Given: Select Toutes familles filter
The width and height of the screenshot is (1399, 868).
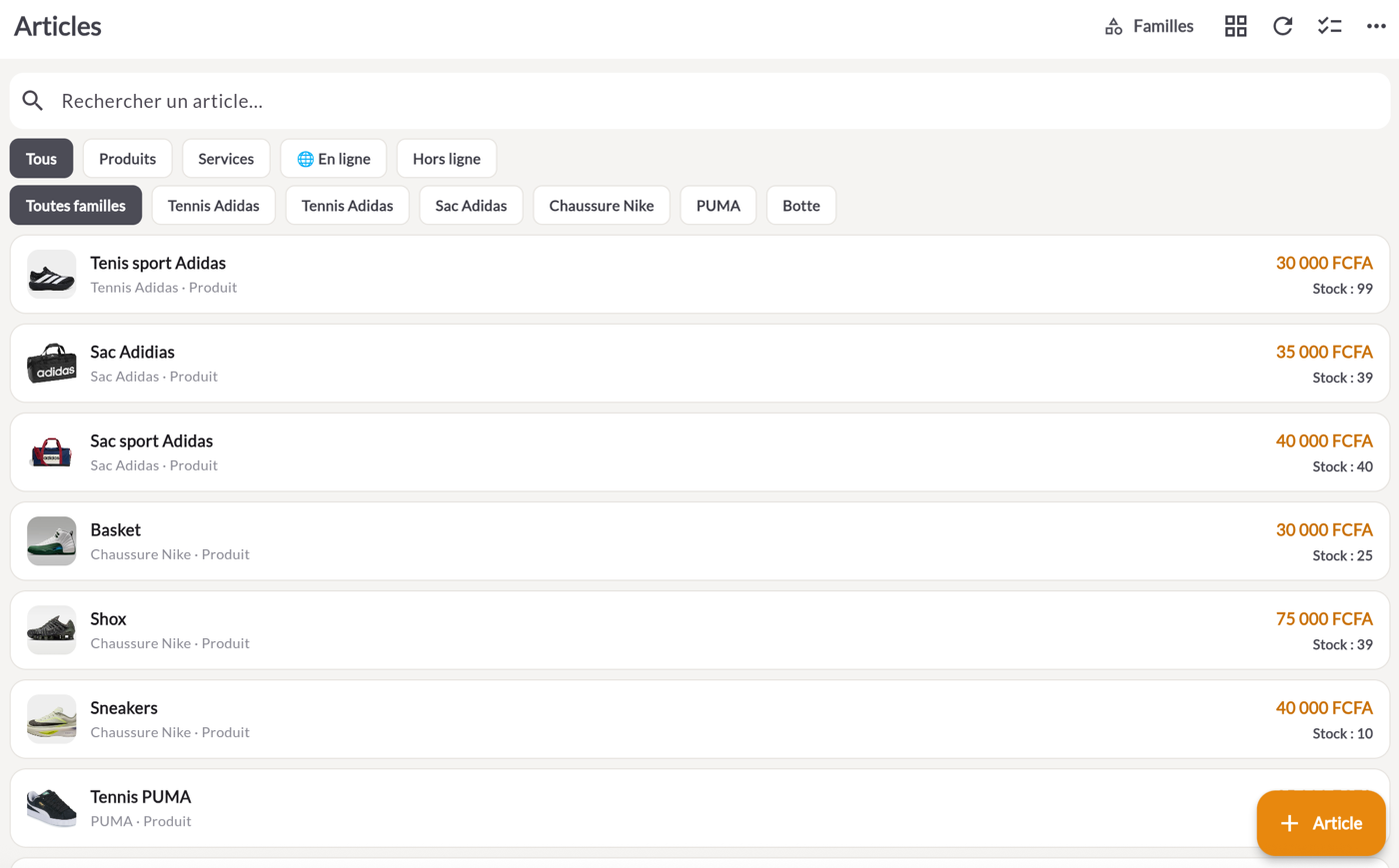Looking at the screenshot, I should point(76,206).
